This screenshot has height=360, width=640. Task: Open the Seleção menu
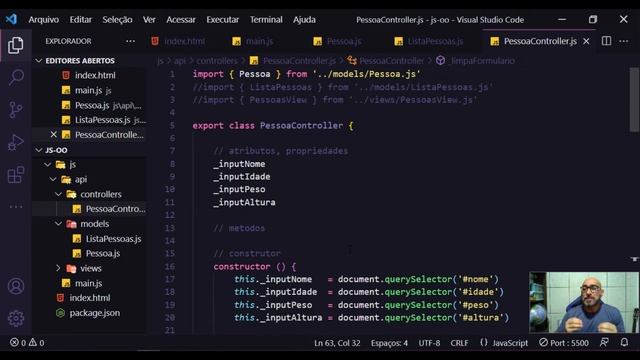pyautogui.click(x=117, y=20)
